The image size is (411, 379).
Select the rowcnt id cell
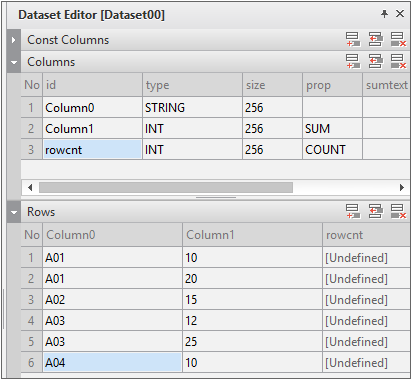point(92,149)
